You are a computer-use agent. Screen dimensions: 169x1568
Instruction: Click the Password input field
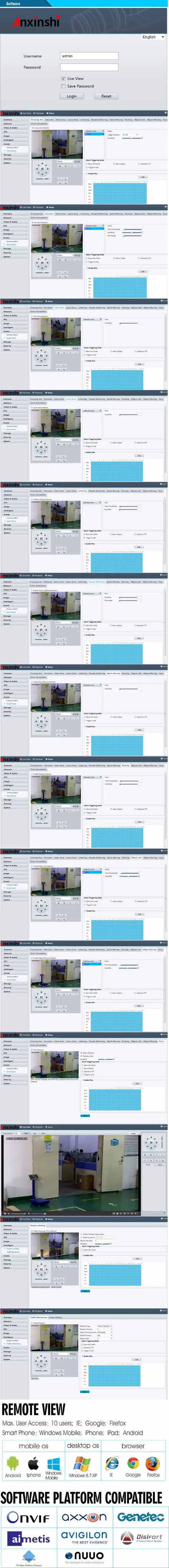(89, 67)
